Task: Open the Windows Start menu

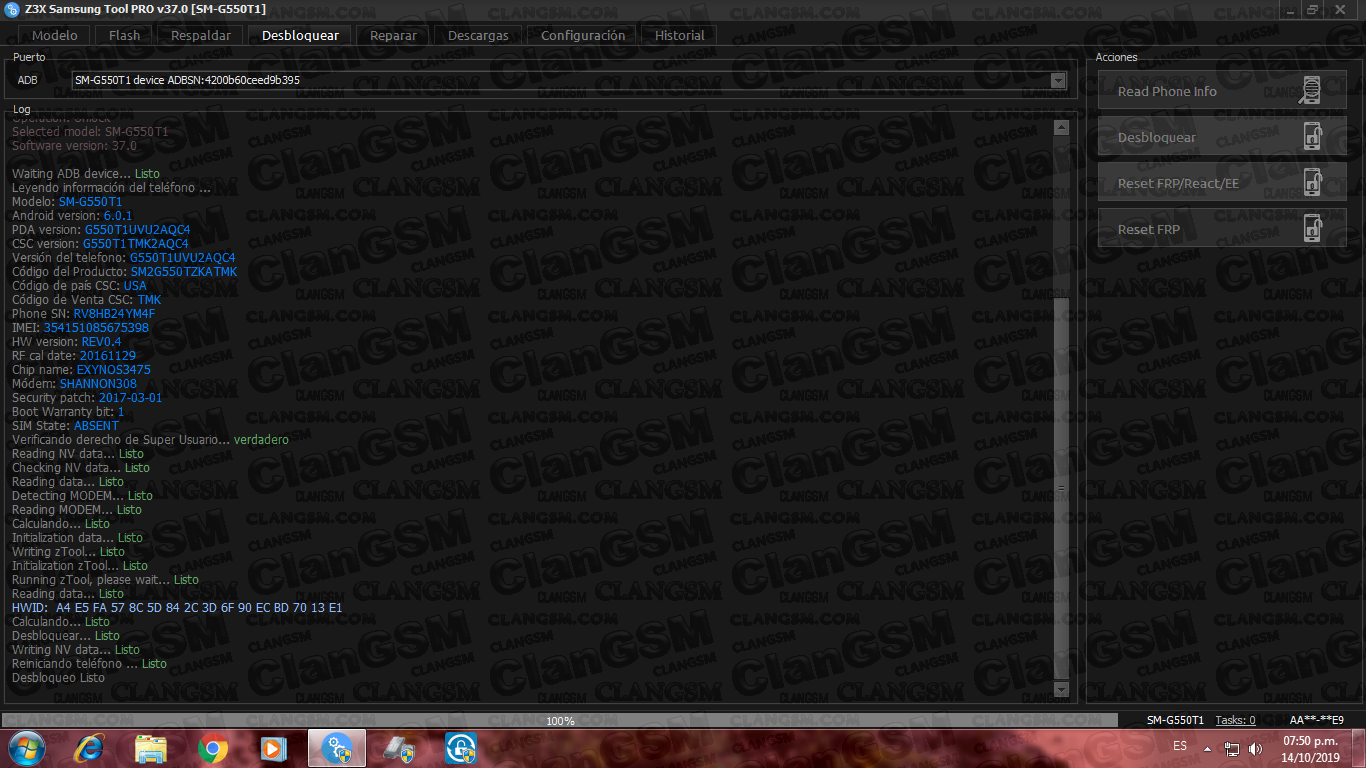Action: (26, 748)
